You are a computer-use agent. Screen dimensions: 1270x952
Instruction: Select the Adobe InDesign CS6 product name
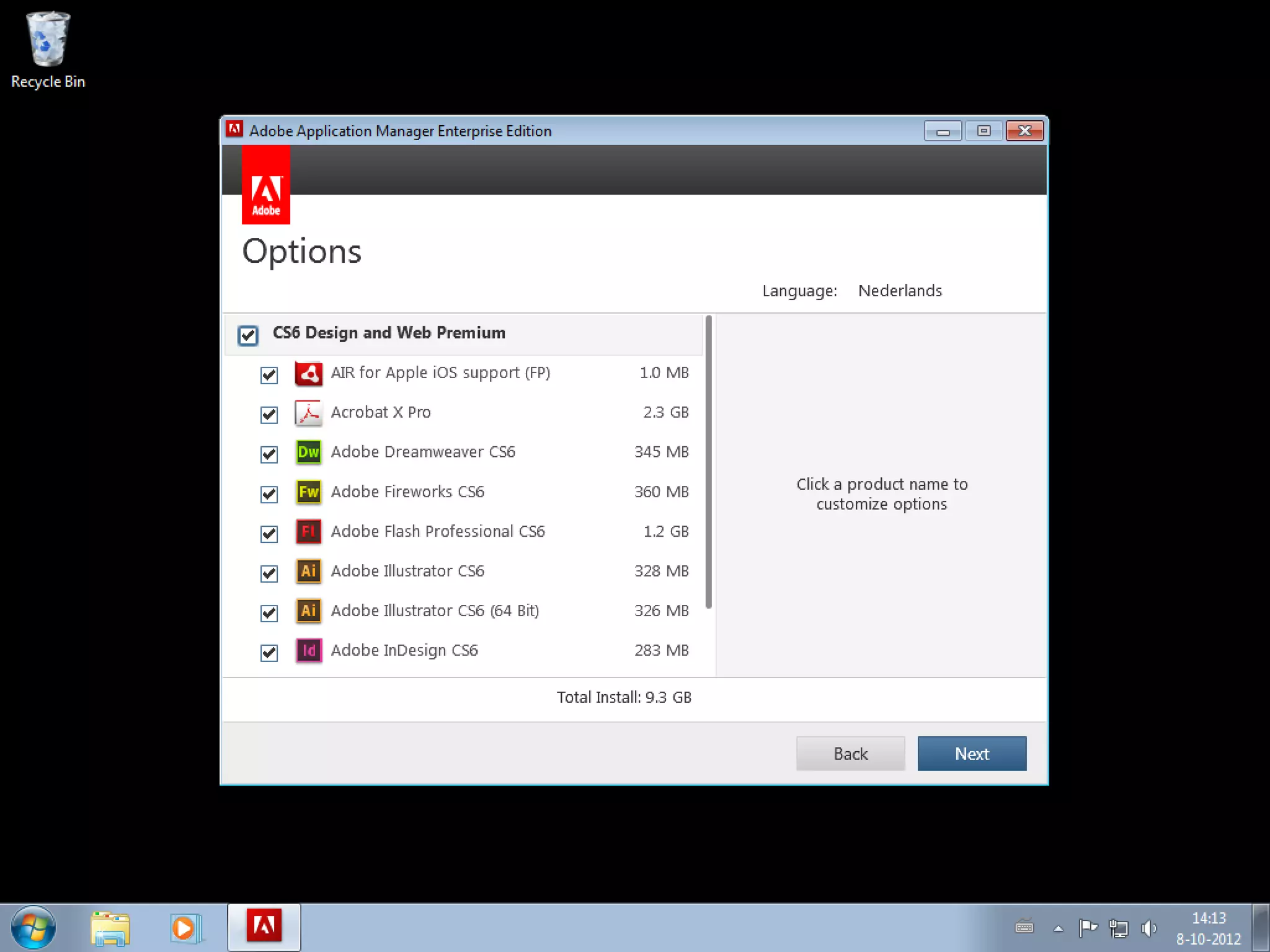point(404,650)
